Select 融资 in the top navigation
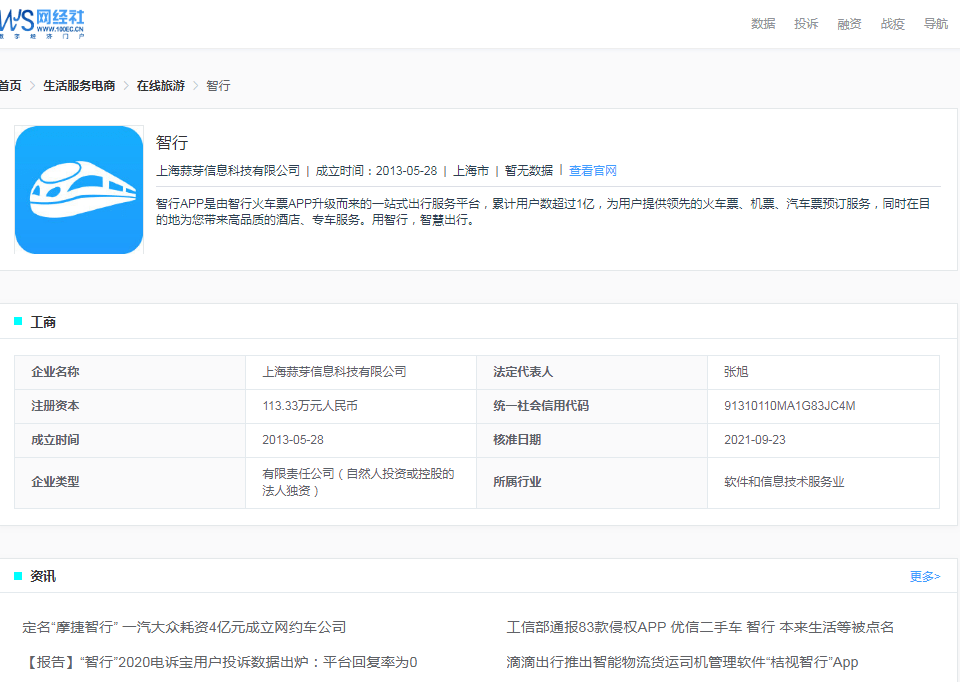The image size is (960, 682). [849, 23]
